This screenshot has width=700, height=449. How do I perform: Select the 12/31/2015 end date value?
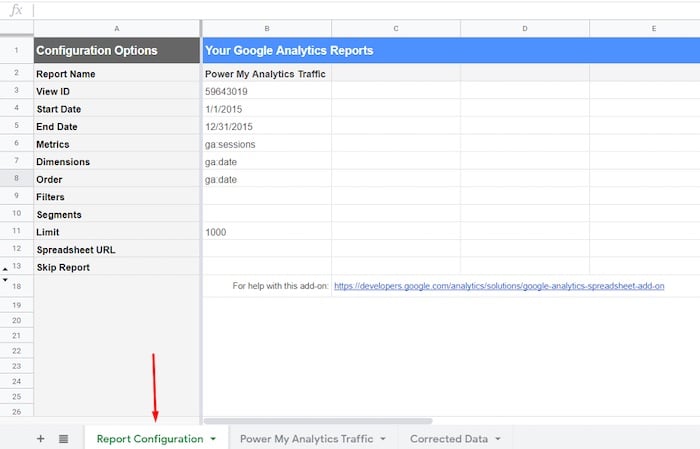click(x=267, y=126)
